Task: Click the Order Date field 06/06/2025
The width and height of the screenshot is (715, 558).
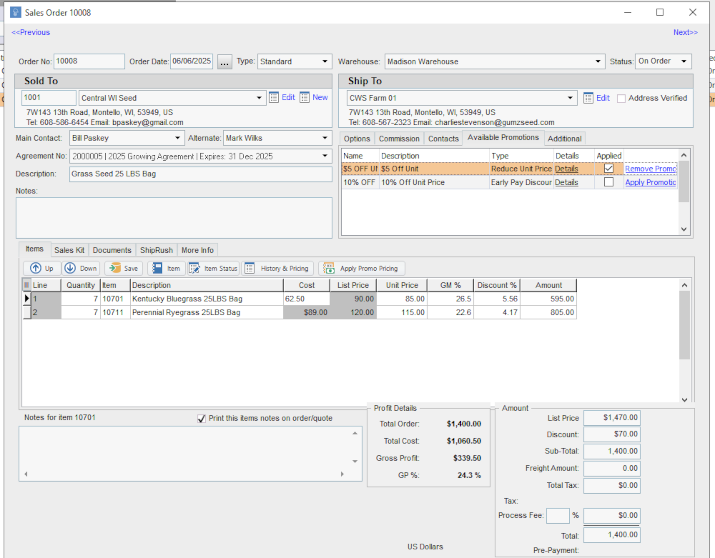Action: 192,61
